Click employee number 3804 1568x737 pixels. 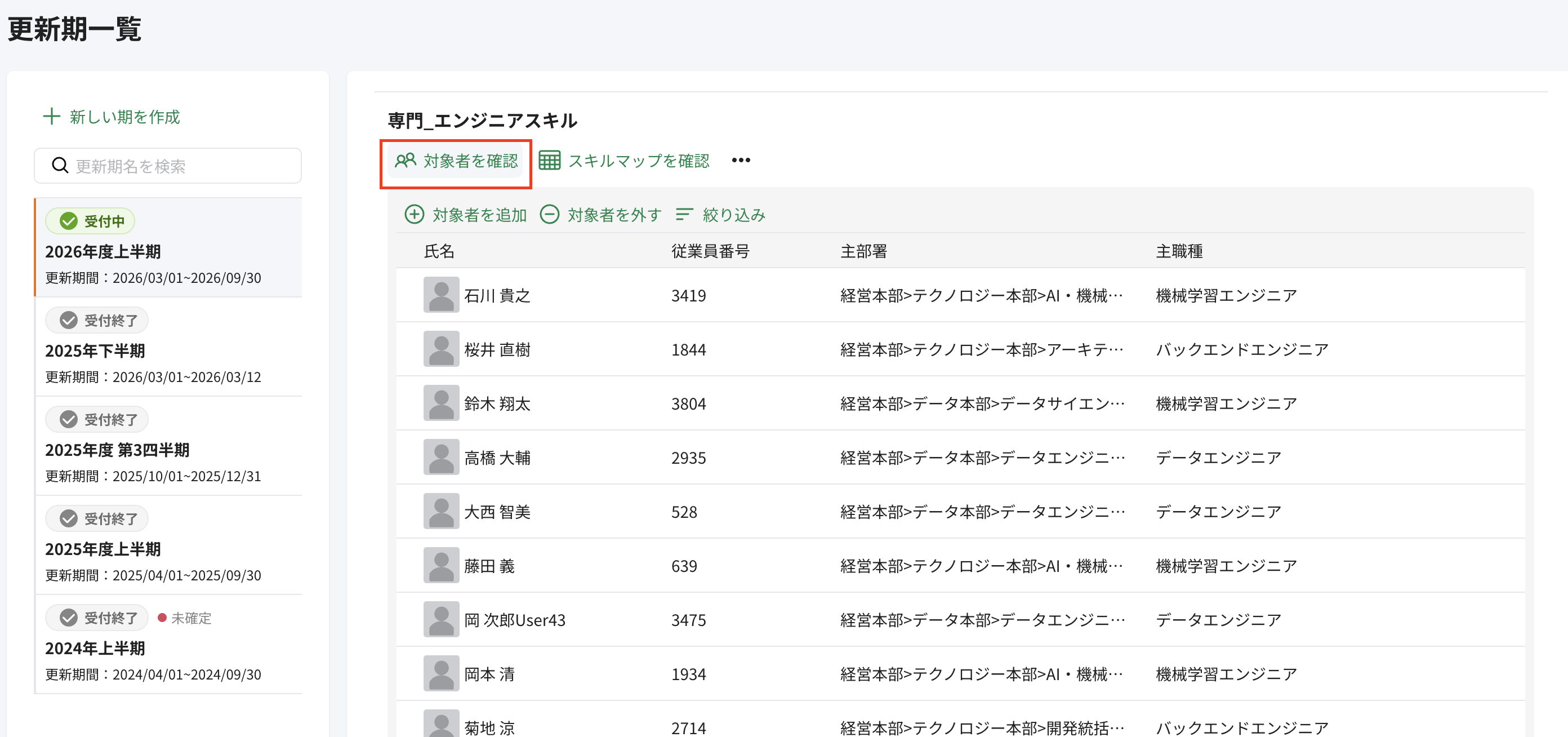tap(688, 404)
